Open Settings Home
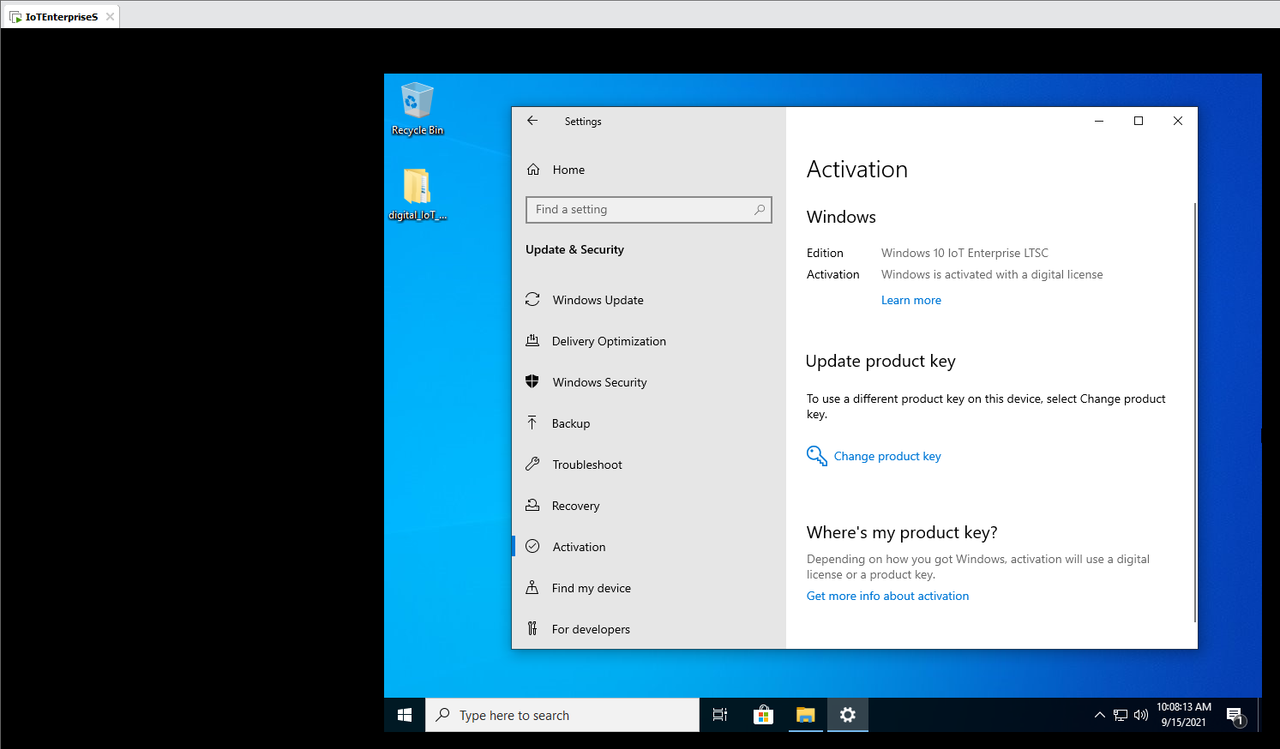 click(568, 170)
